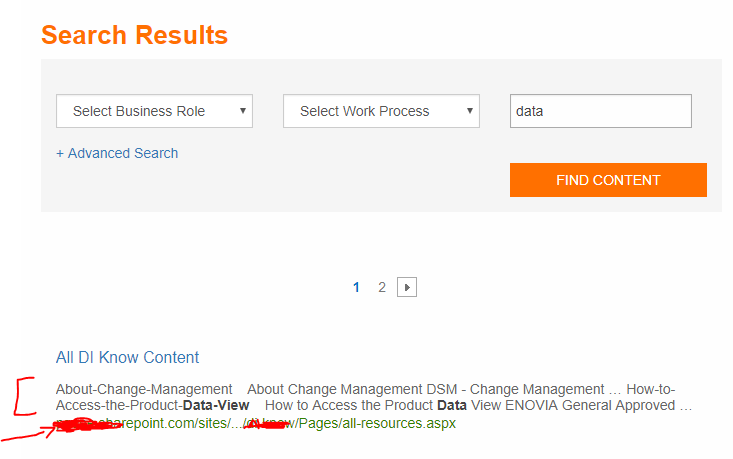
Task: Click the Work Process dropdown arrow
Action: tap(470, 111)
